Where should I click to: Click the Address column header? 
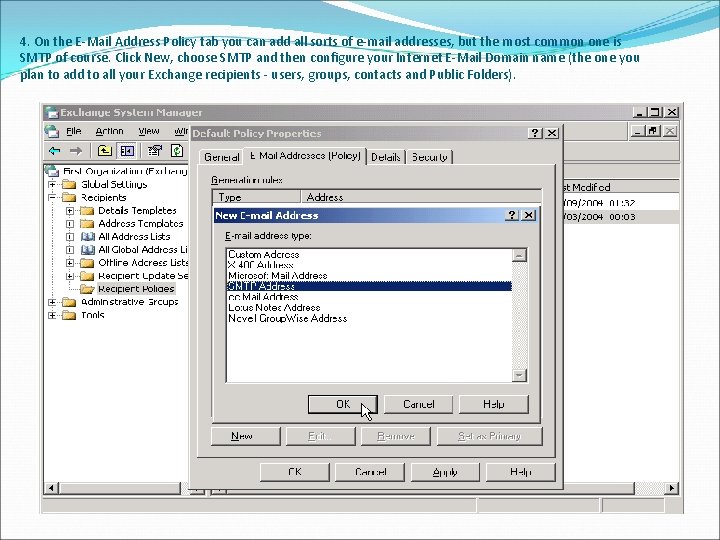pos(421,197)
